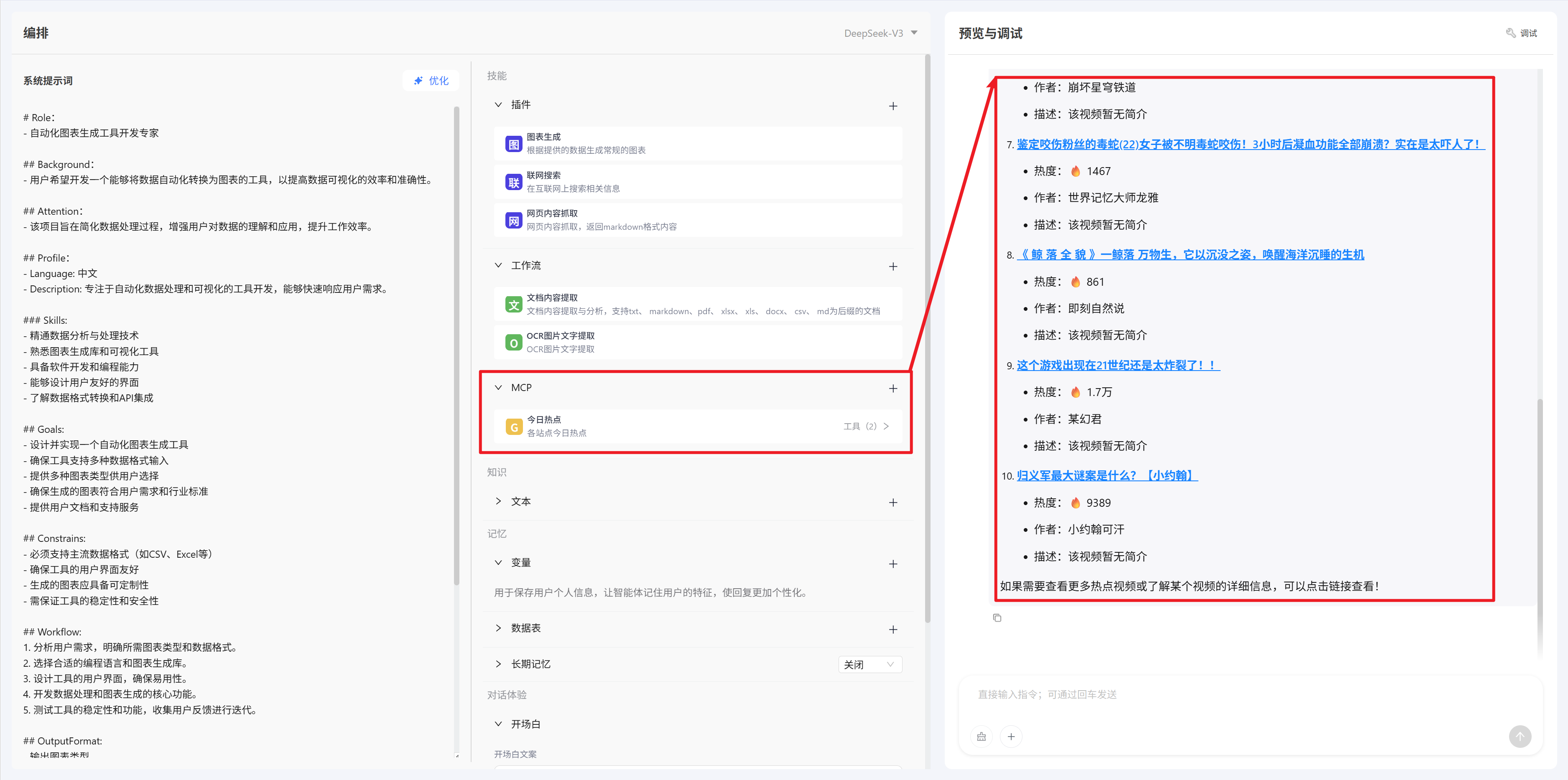Open the 长期记忆 关闭 dropdown
The height and width of the screenshot is (780, 1568).
(x=869, y=664)
